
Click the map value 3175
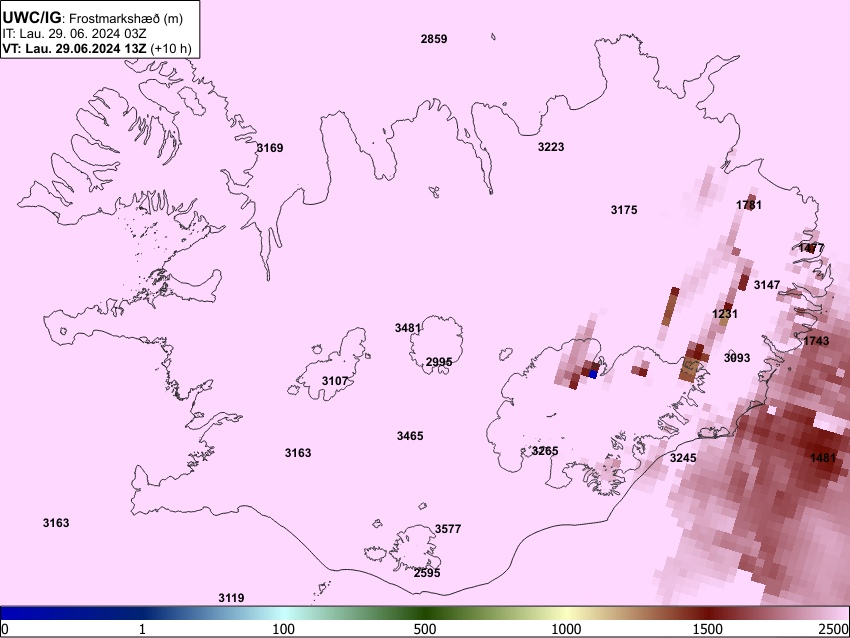pos(624,210)
